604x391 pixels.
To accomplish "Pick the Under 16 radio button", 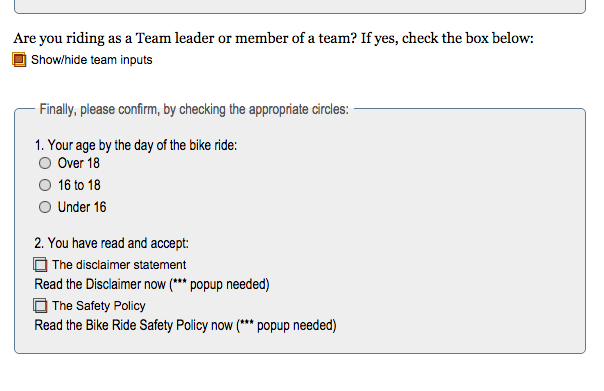I will [45, 207].
